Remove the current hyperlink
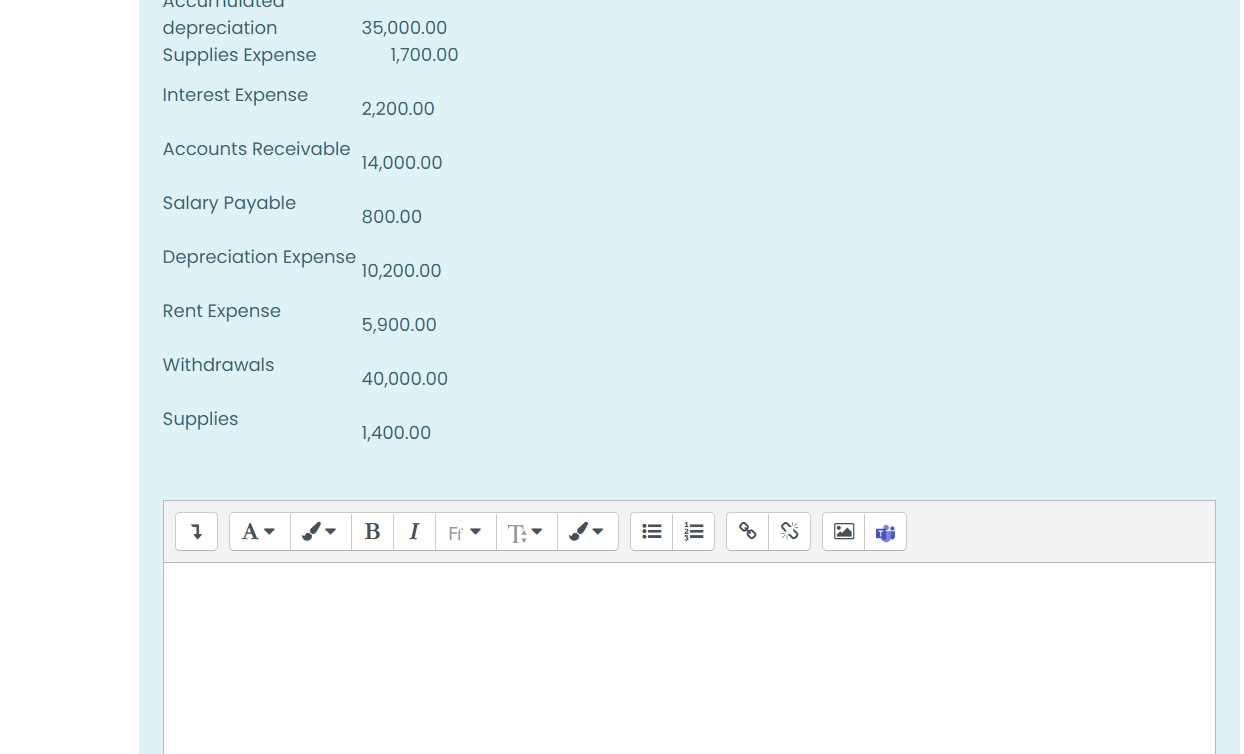Screen dimensions: 1244x754 click(x=789, y=531)
